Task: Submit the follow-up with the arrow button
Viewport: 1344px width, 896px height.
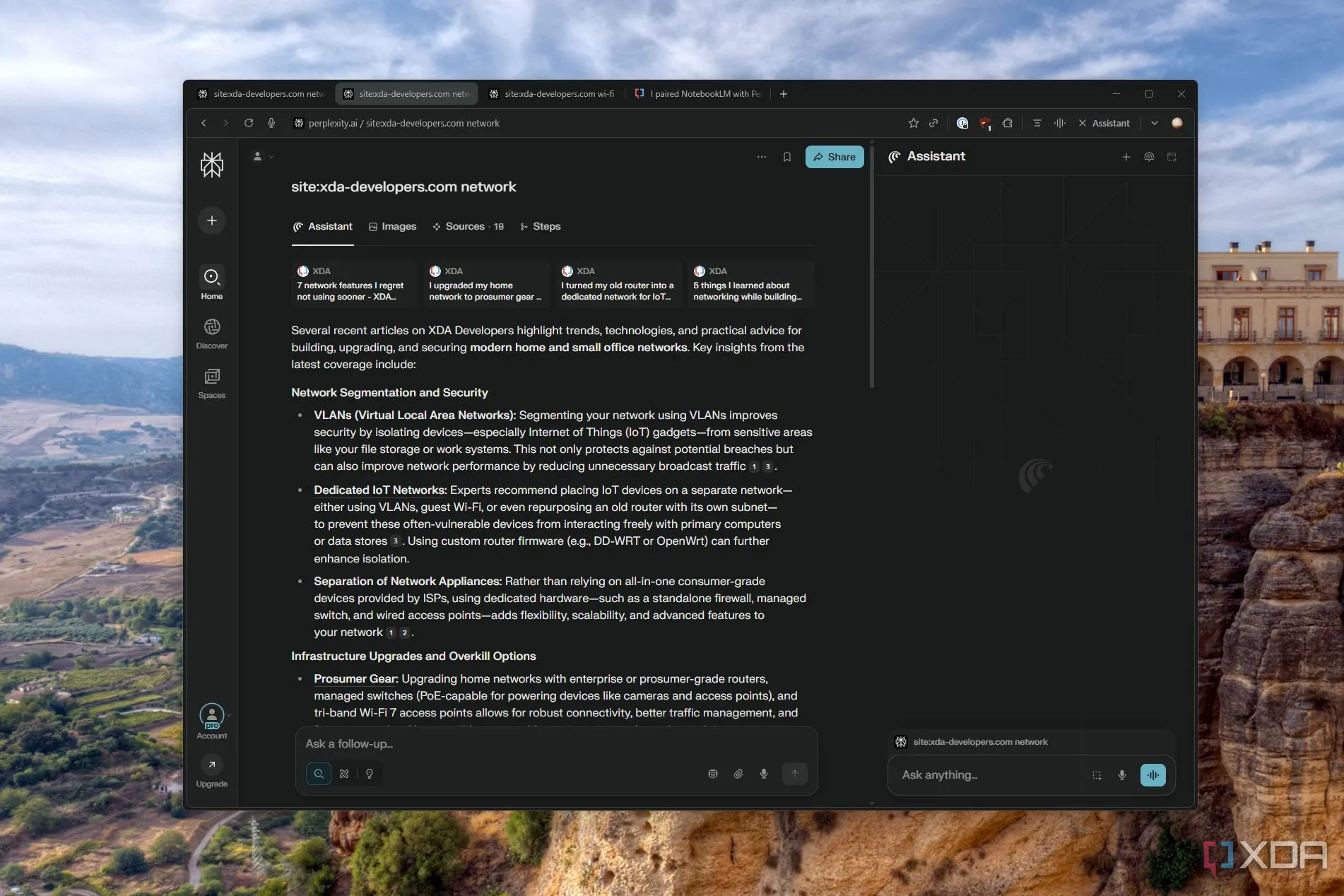Action: pyautogui.click(x=795, y=774)
